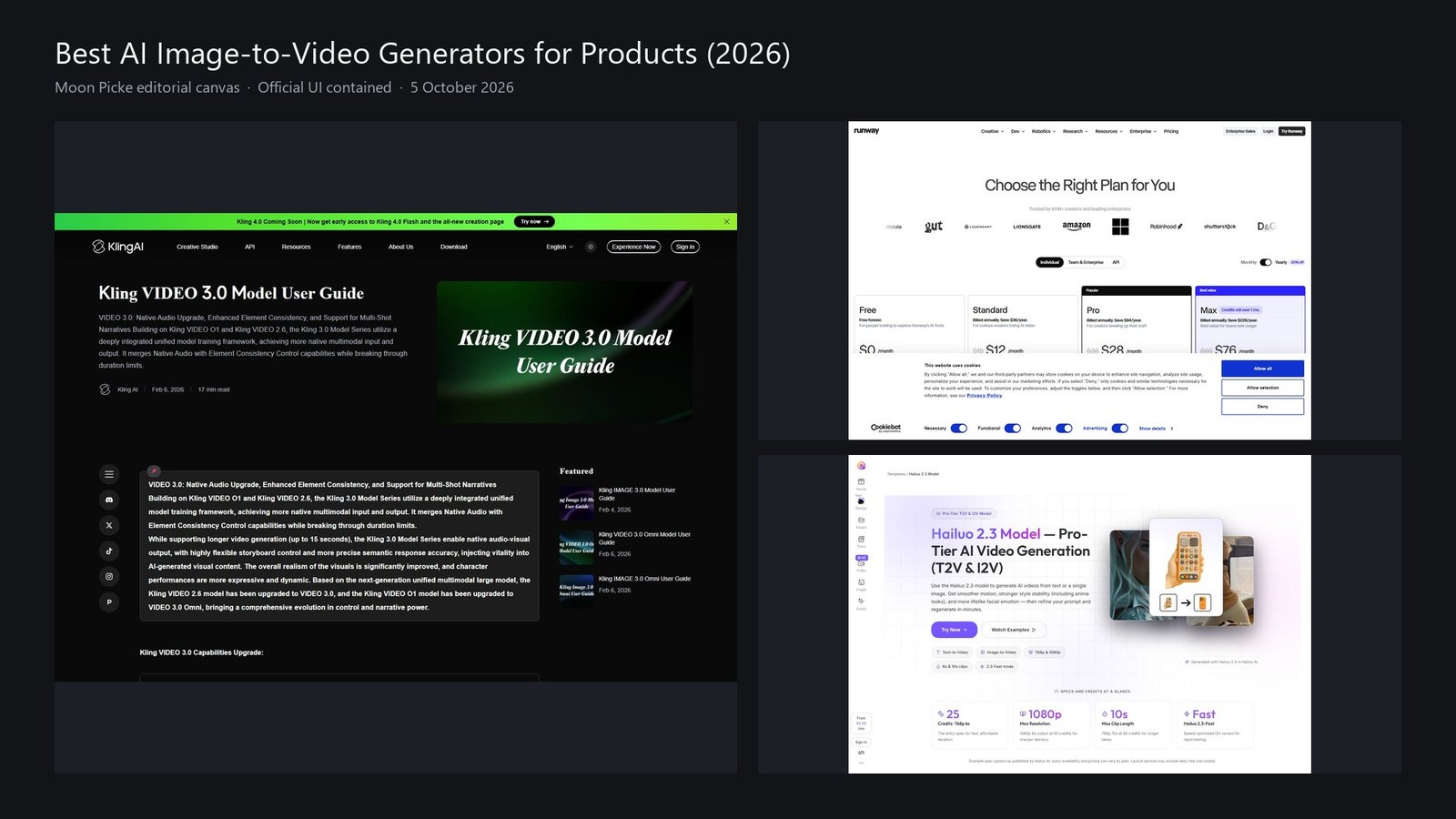
Task: Open the Privacy Policy link
Action: pos(985,395)
